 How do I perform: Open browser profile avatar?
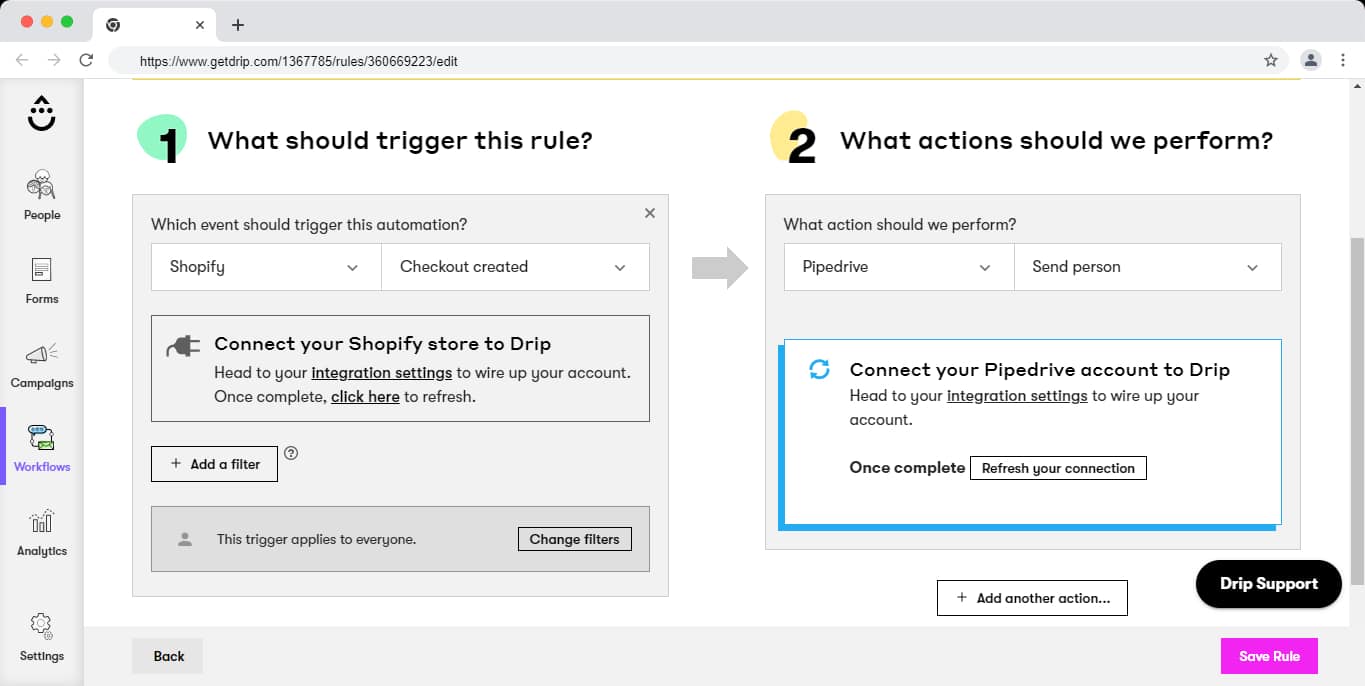click(x=1311, y=60)
